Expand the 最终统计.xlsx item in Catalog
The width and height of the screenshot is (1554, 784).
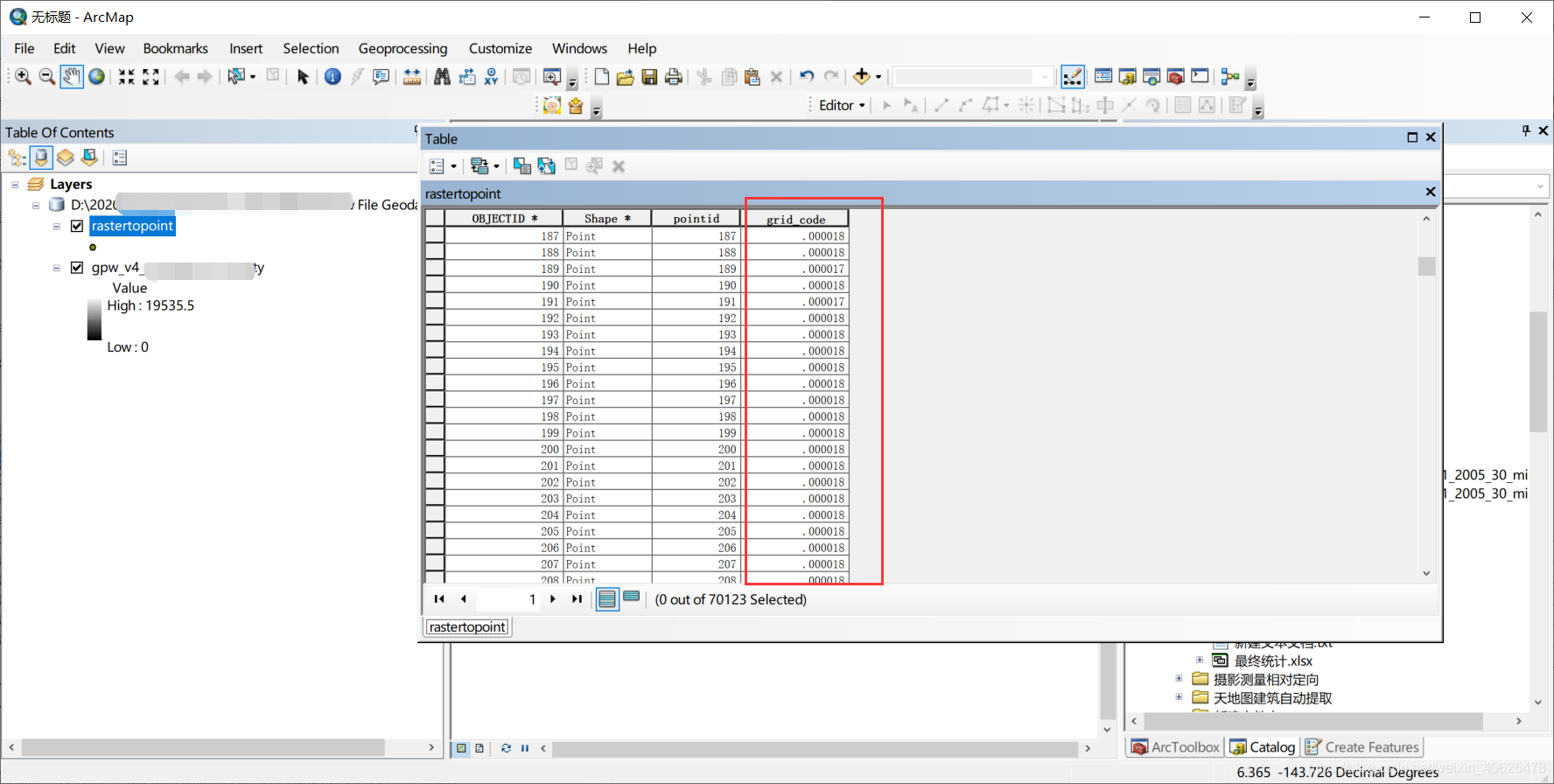coord(1200,661)
